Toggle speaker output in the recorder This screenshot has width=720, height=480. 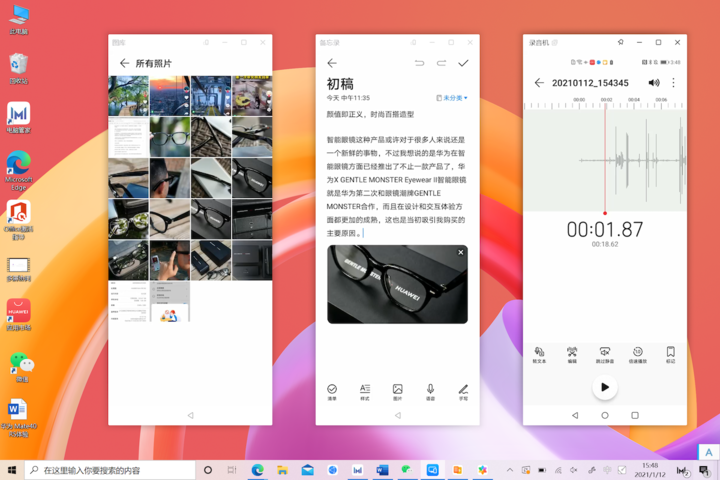[x=654, y=83]
